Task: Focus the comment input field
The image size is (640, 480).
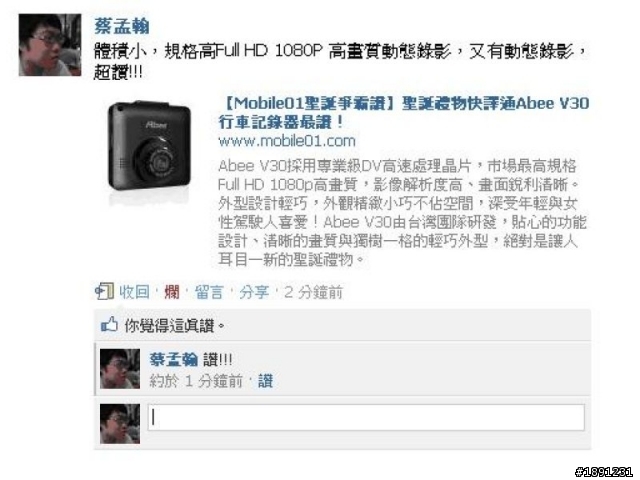Action: (366, 418)
